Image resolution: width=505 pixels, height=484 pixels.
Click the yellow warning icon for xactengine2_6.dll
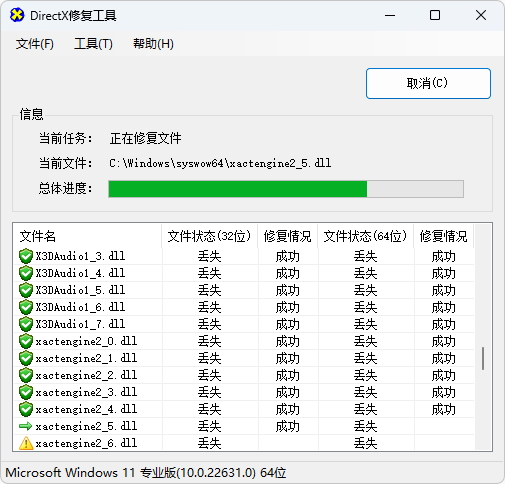(26, 443)
